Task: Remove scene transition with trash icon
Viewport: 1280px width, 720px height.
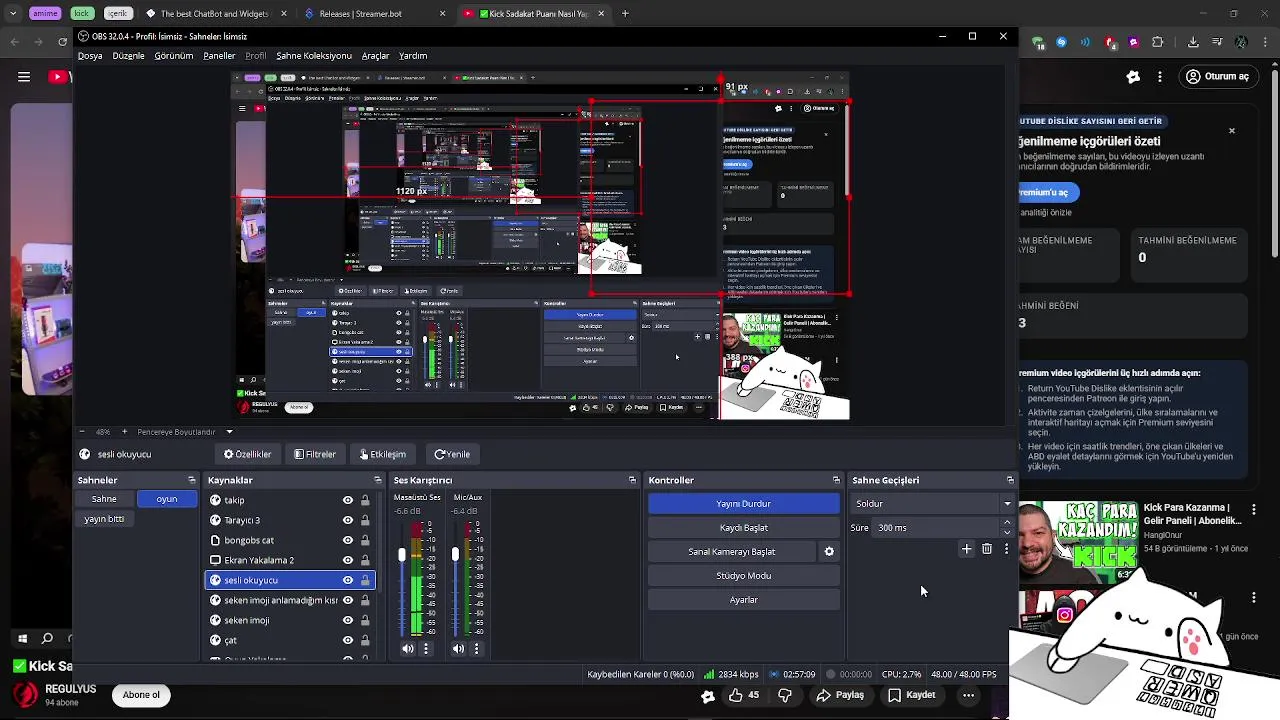Action: point(987,549)
